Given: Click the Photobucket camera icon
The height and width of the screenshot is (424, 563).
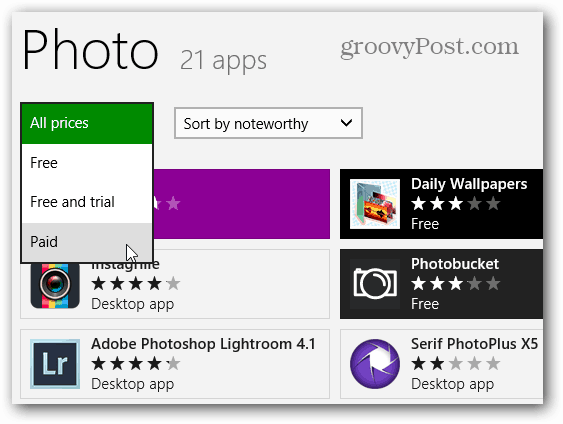Looking at the screenshot, I should pos(375,284).
